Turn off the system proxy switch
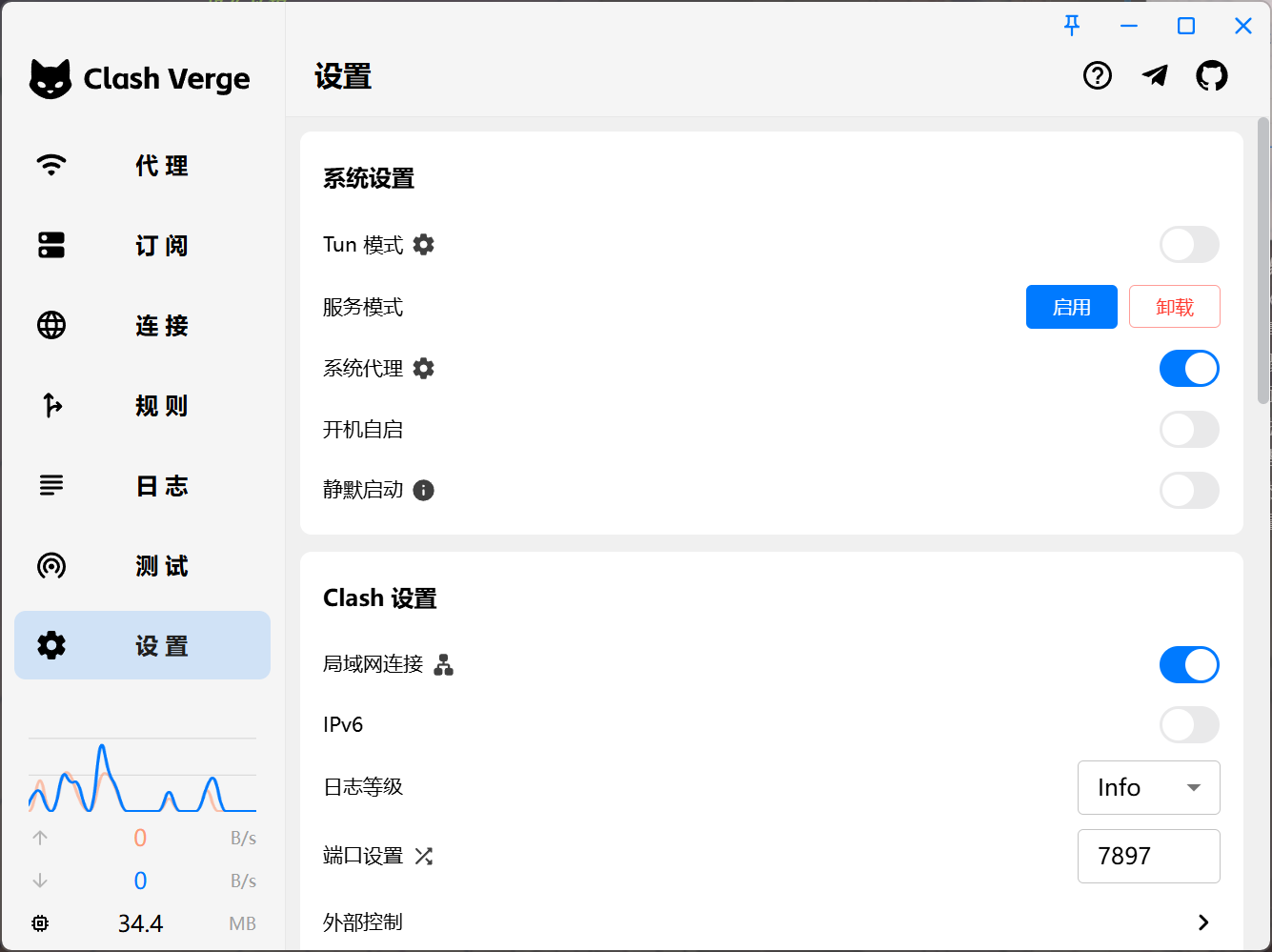 [1189, 369]
